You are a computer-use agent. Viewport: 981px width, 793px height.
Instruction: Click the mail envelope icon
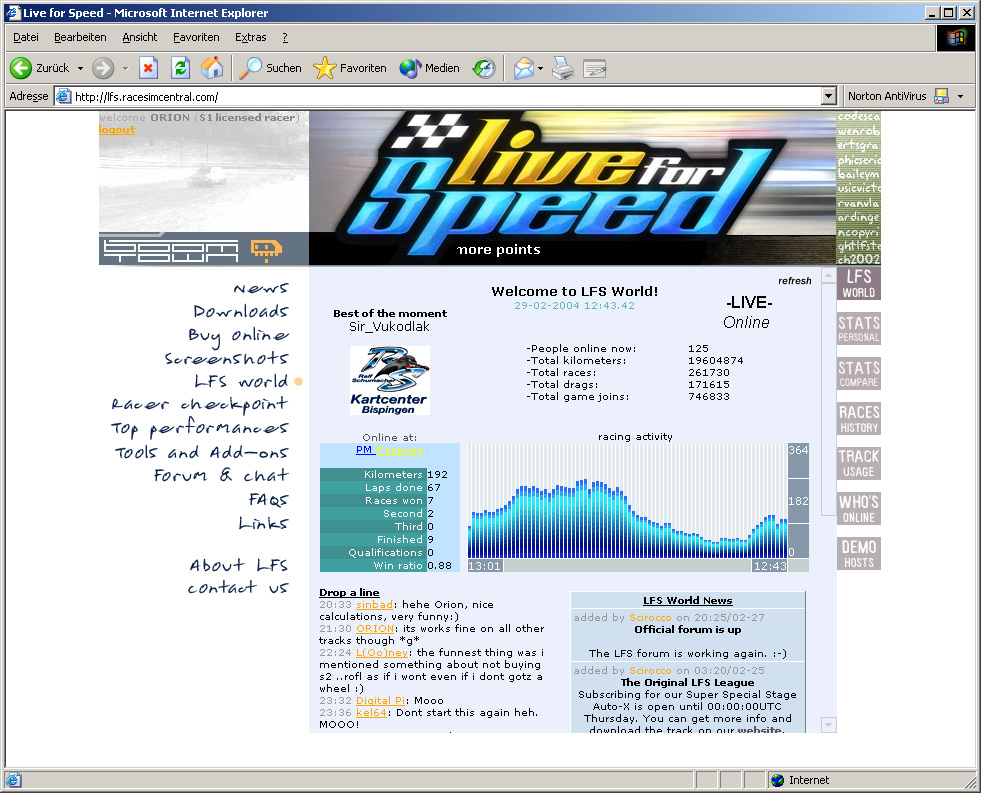pos(524,68)
